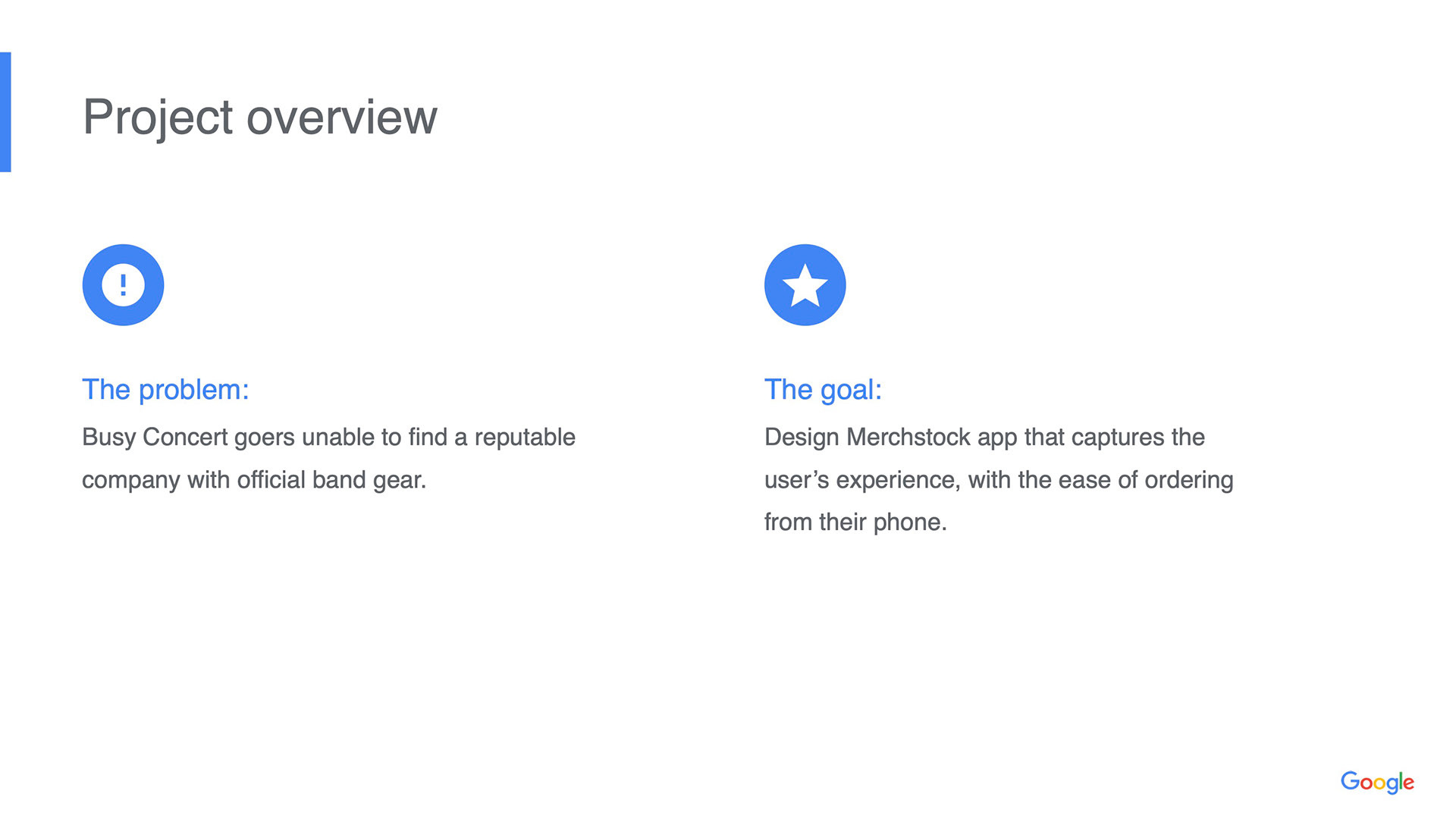The height and width of the screenshot is (819, 1456).
Task: Click the line 'company with official band gear.'
Action: coord(254,480)
